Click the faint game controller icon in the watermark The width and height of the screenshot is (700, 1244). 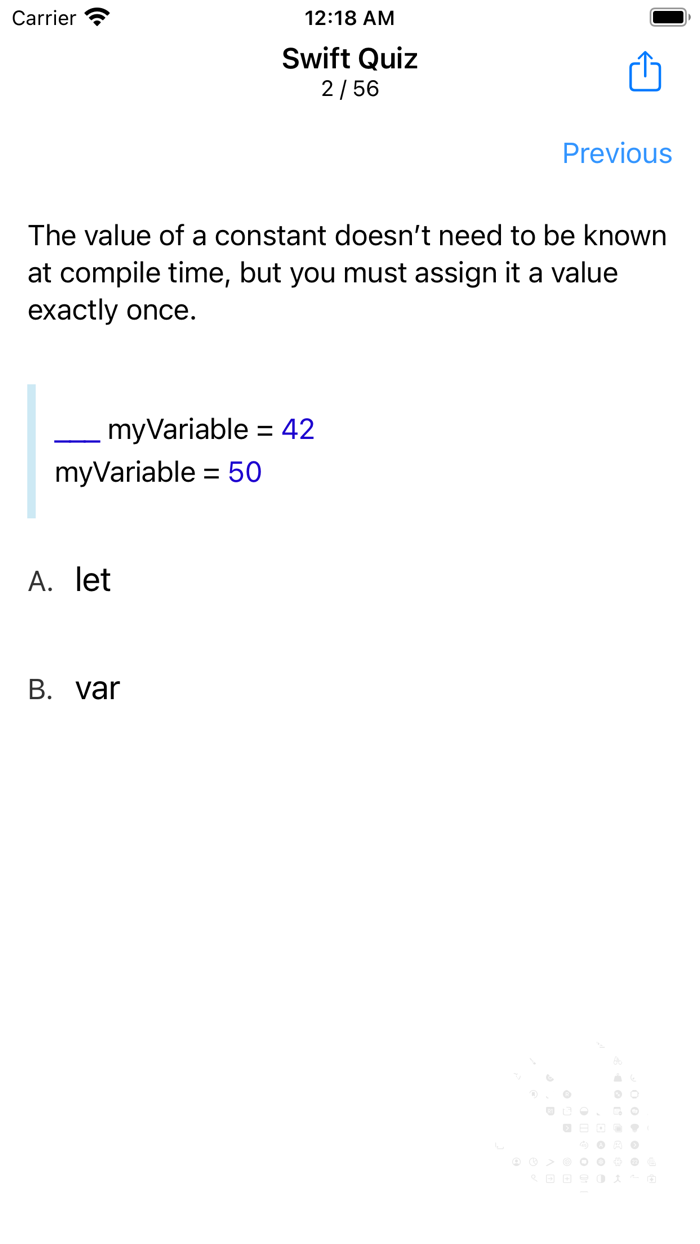click(x=617, y=1145)
